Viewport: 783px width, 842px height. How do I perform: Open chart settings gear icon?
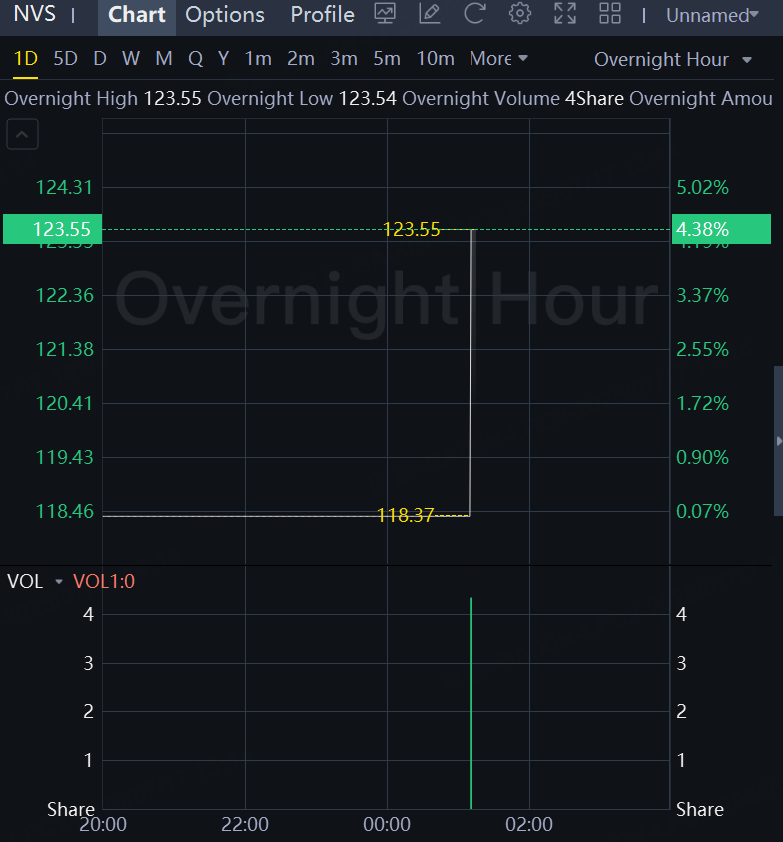519,14
